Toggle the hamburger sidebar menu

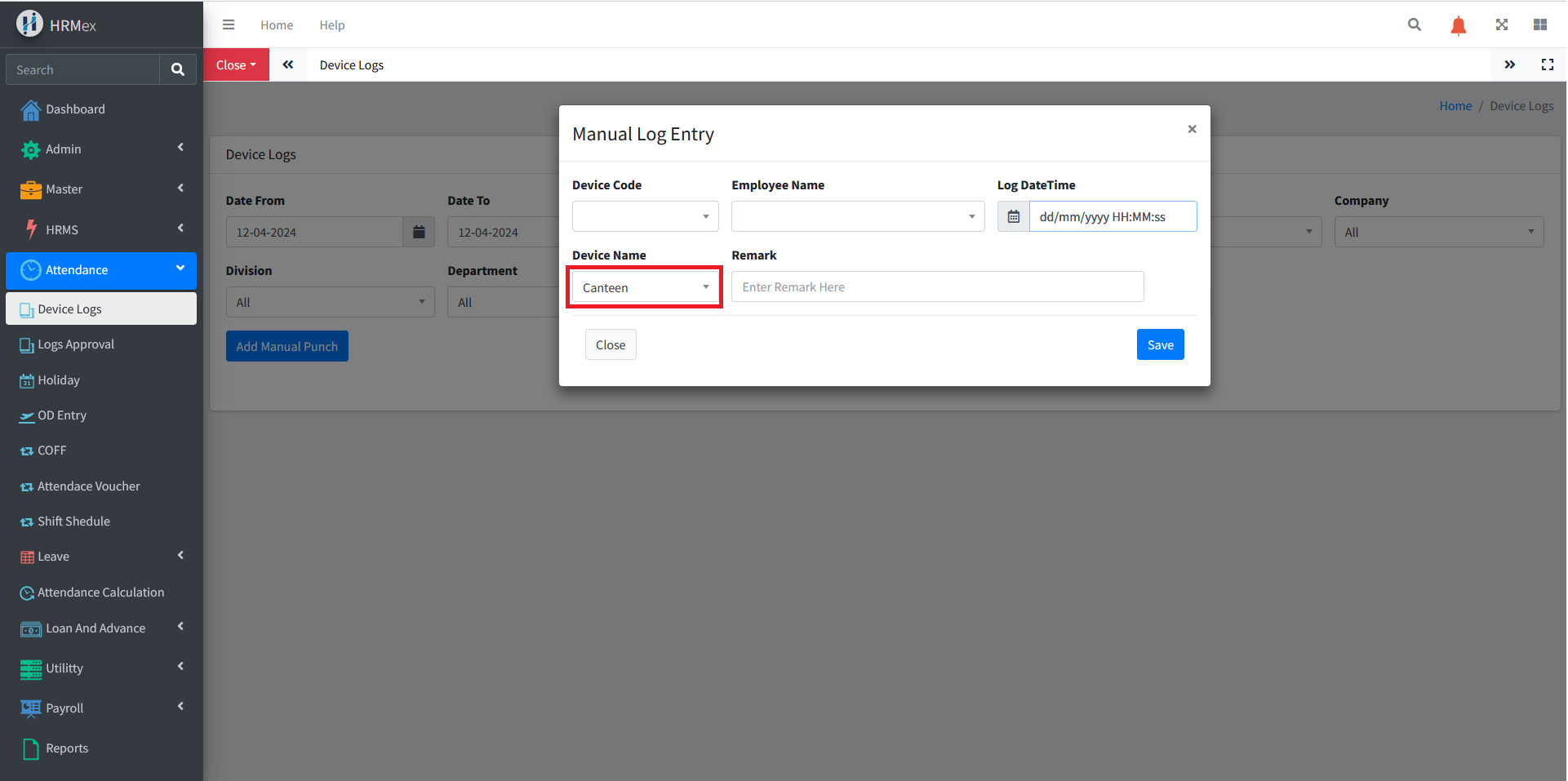click(229, 25)
